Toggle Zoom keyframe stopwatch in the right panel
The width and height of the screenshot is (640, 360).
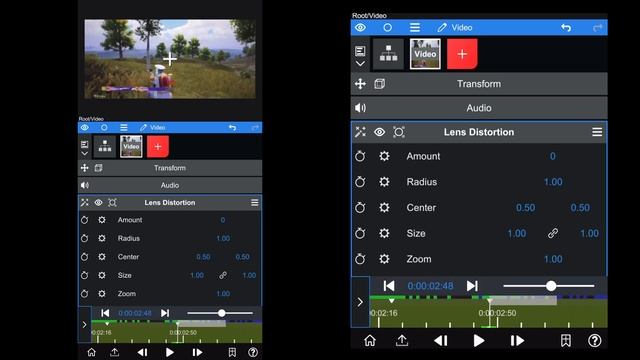[x=360, y=259]
